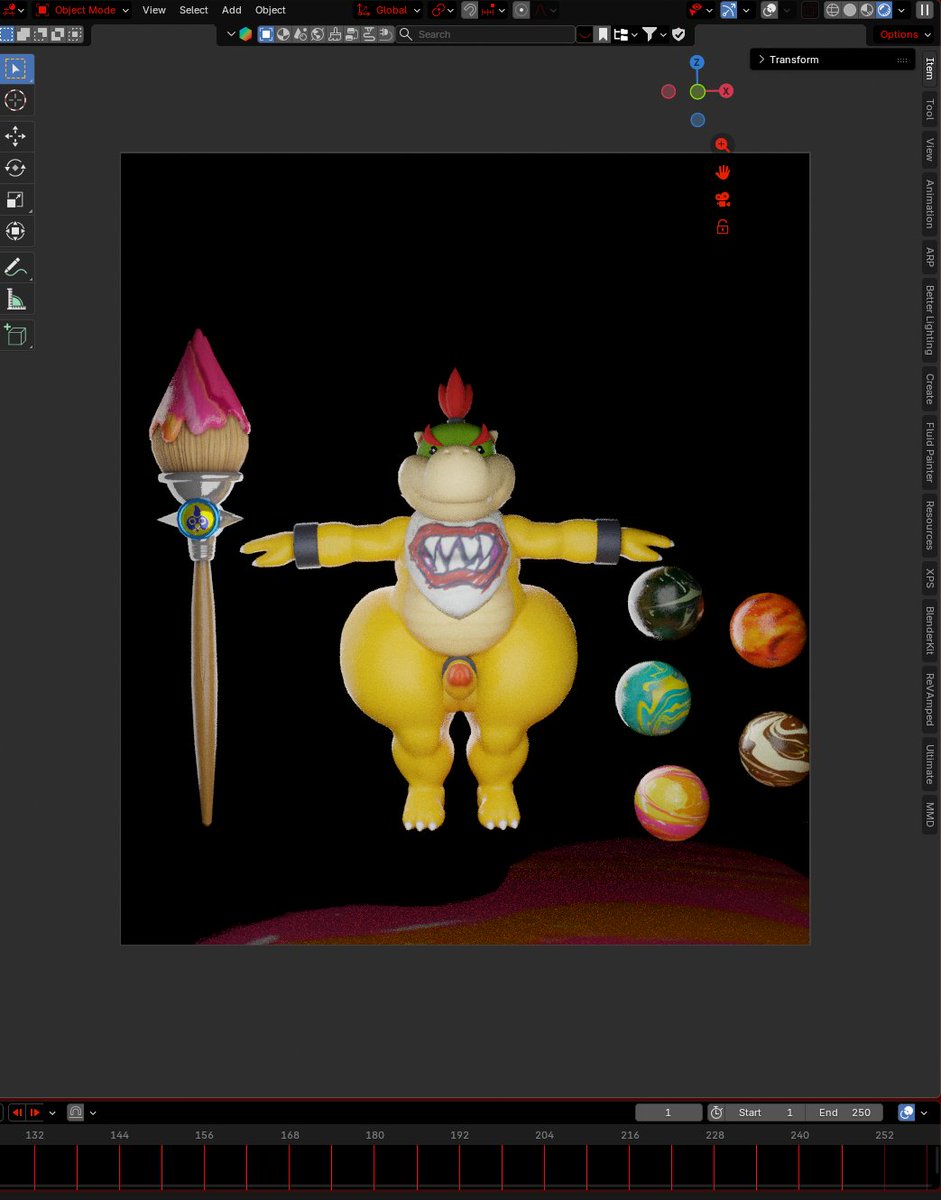The width and height of the screenshot is (941, 1200).
Task: Open the View menu
Action: pyautogui.click(x=154, y=10)
